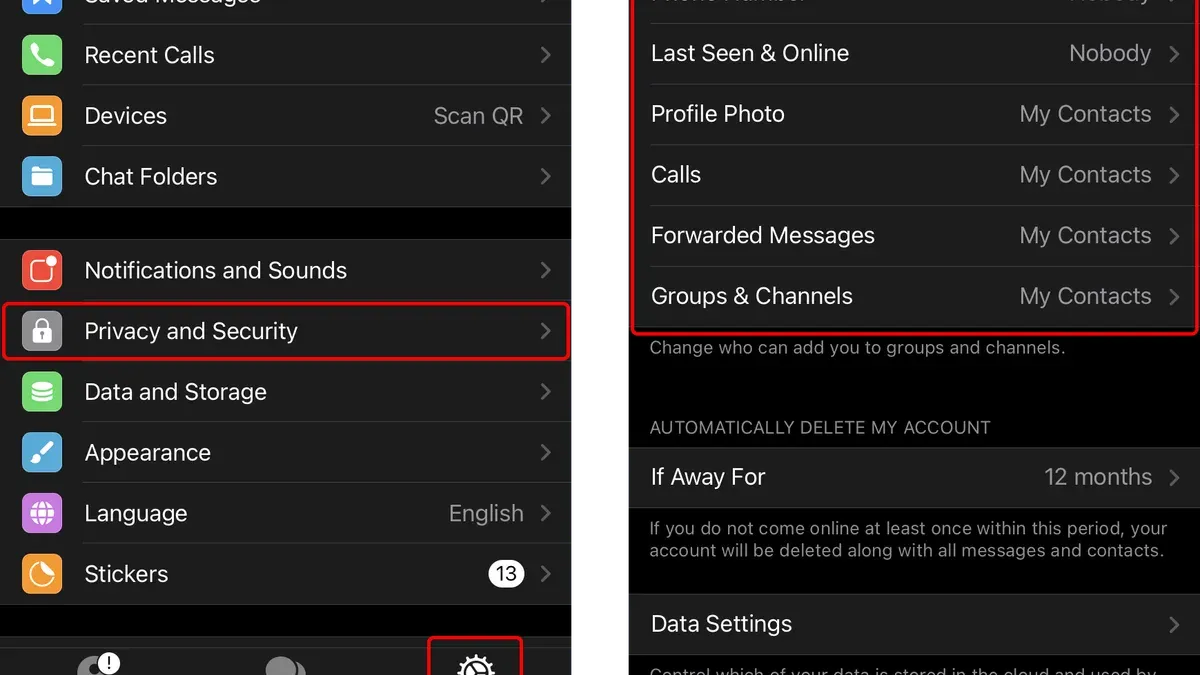The height and width of the screenshot is (675, 1200).
Task: Tap the Privacy and Security chevron
Action: tap(546, 331)
